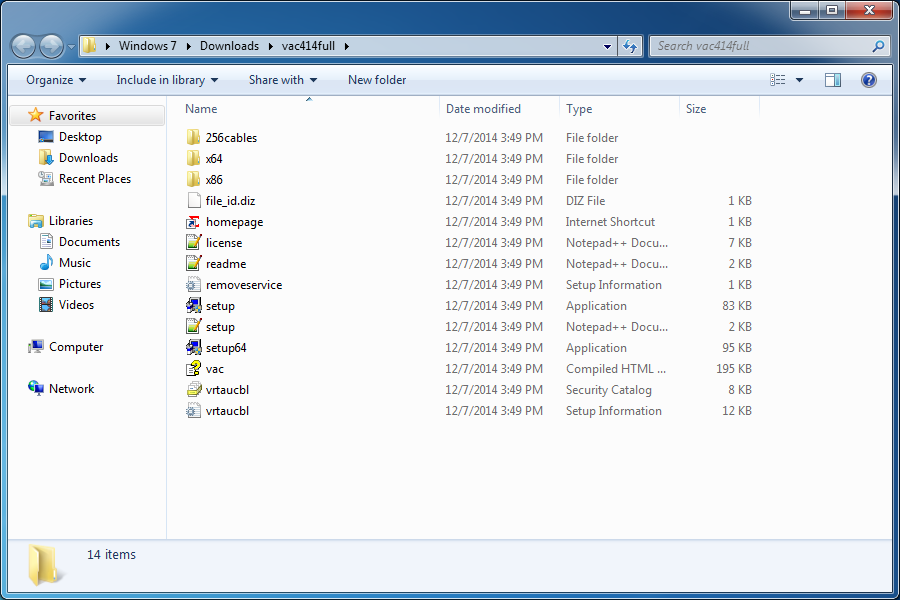Open the view options dropdown arrow
Viewport: 900px width, 600px height.
tap(799, 80)
